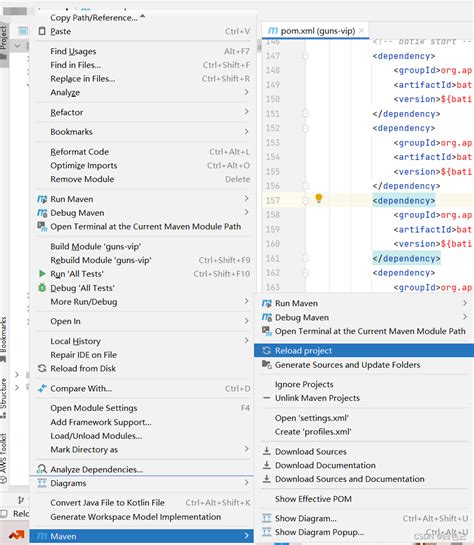Click the Compare With diff icon
This screenshot has height=545, width=474.
coord(42,388)
